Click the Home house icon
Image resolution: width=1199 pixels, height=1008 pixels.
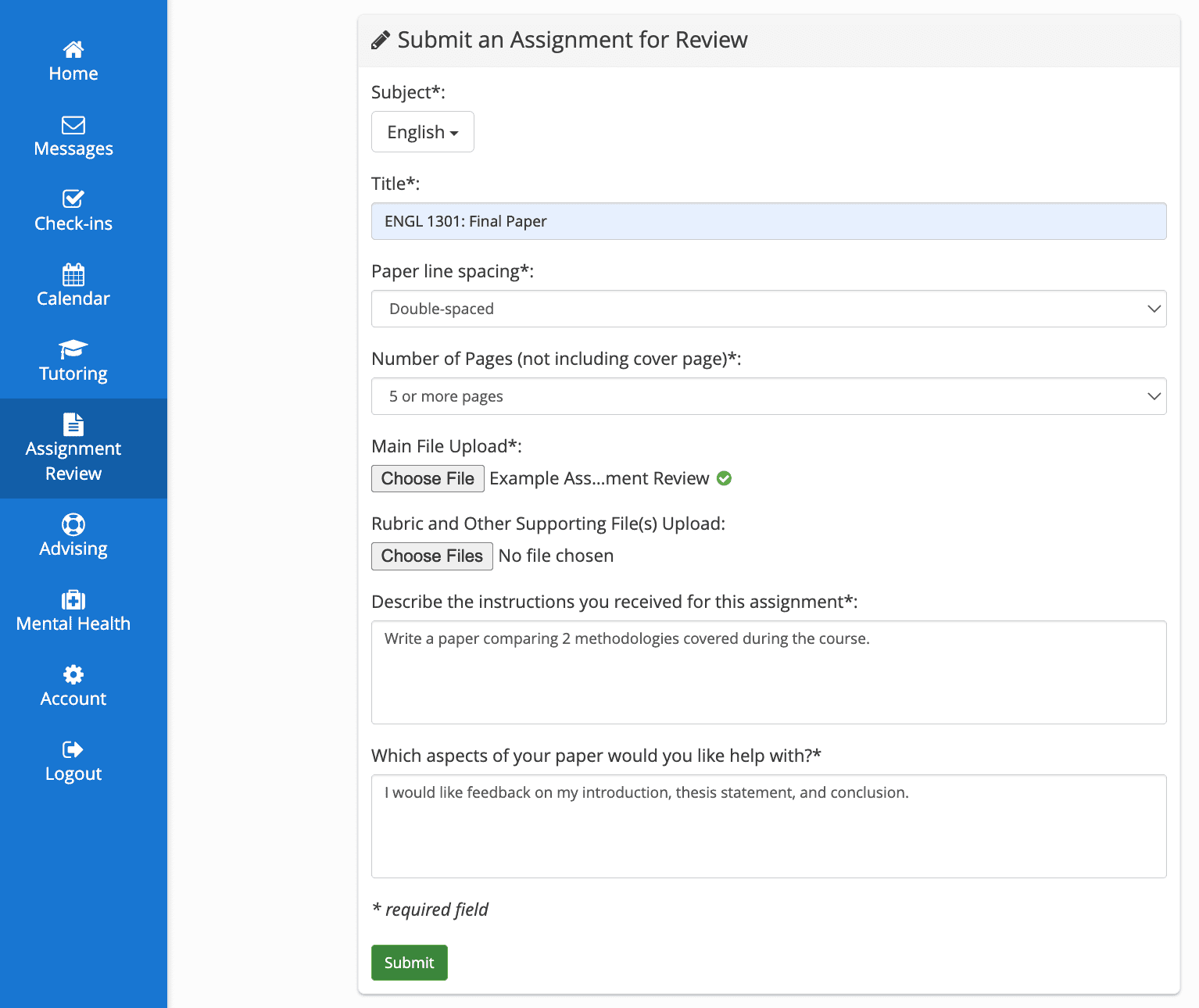click(73, 49)
